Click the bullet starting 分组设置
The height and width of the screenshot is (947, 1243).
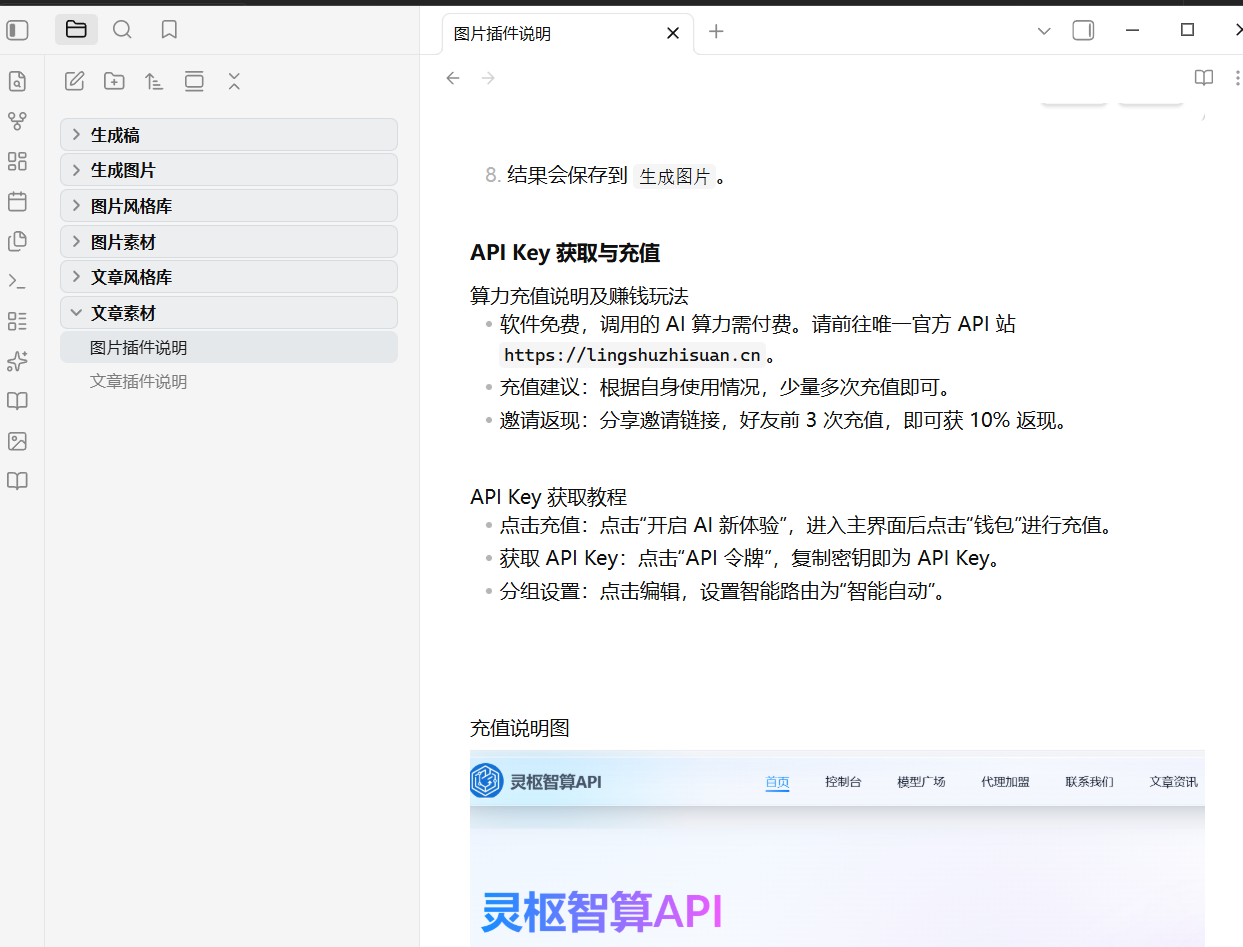click(724, 591)
